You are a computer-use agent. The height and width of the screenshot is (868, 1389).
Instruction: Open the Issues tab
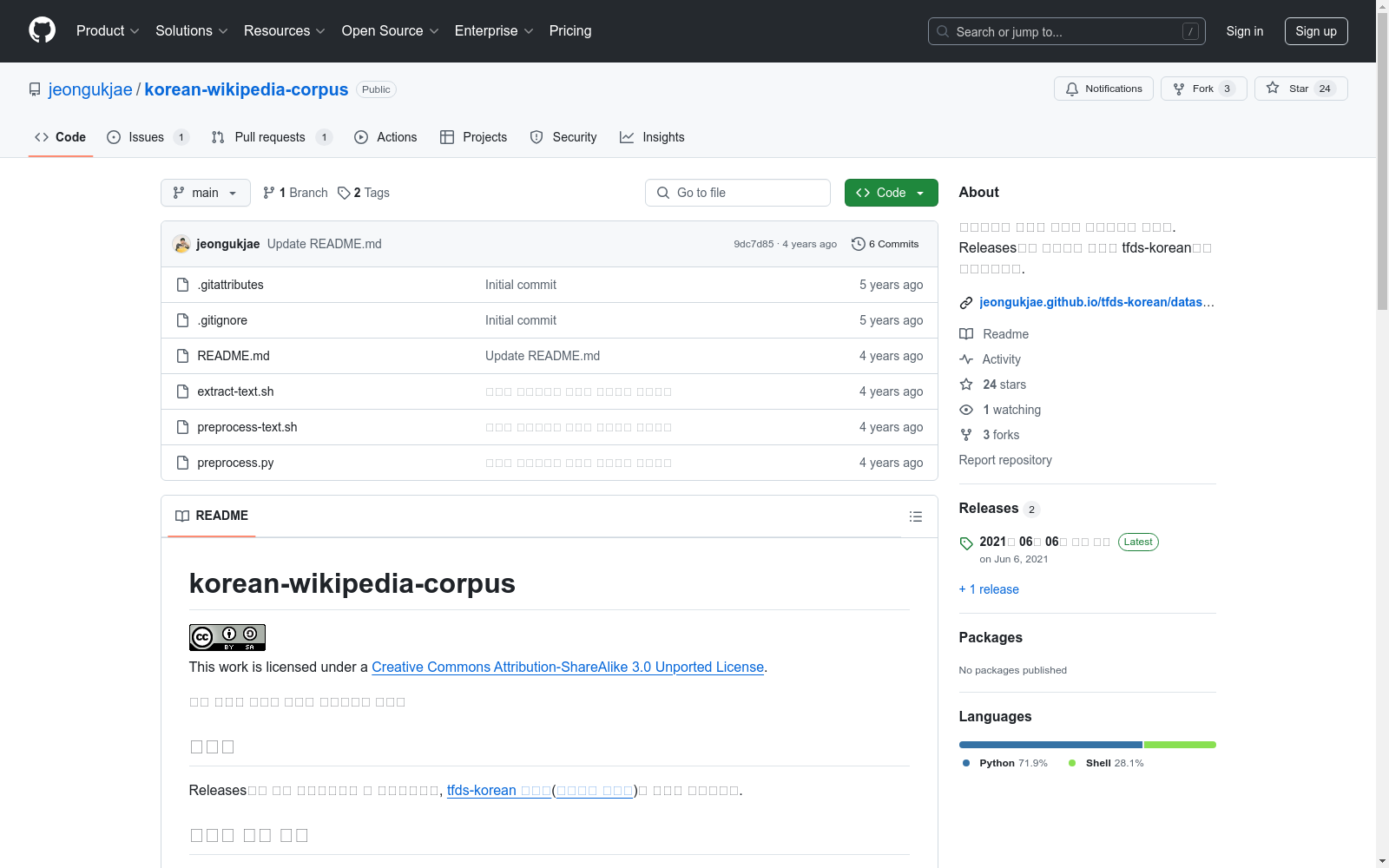point(148,137)
